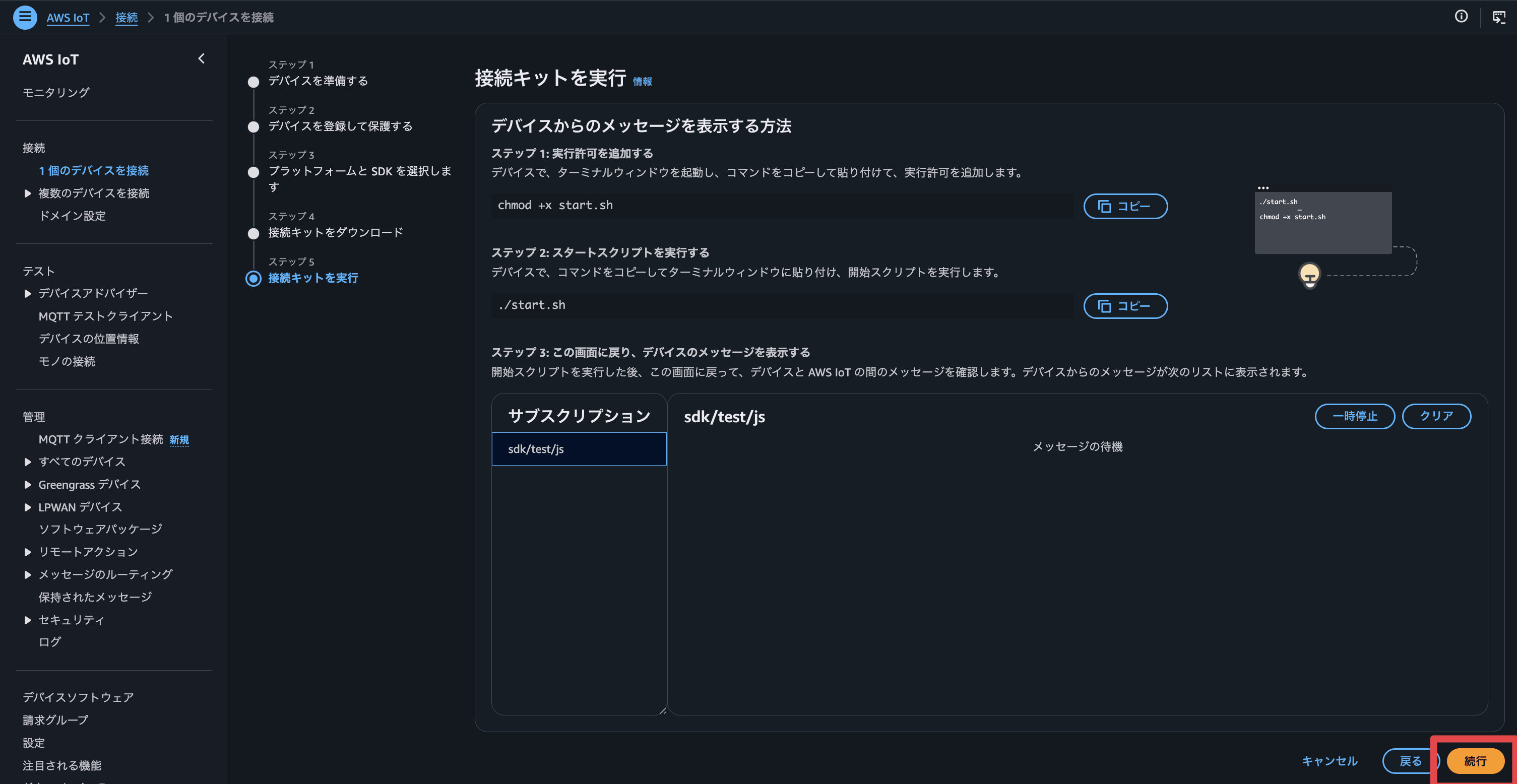1517x784 pixels.
Task: Expand すべてのデバイス section
Action: click(27, 462)
